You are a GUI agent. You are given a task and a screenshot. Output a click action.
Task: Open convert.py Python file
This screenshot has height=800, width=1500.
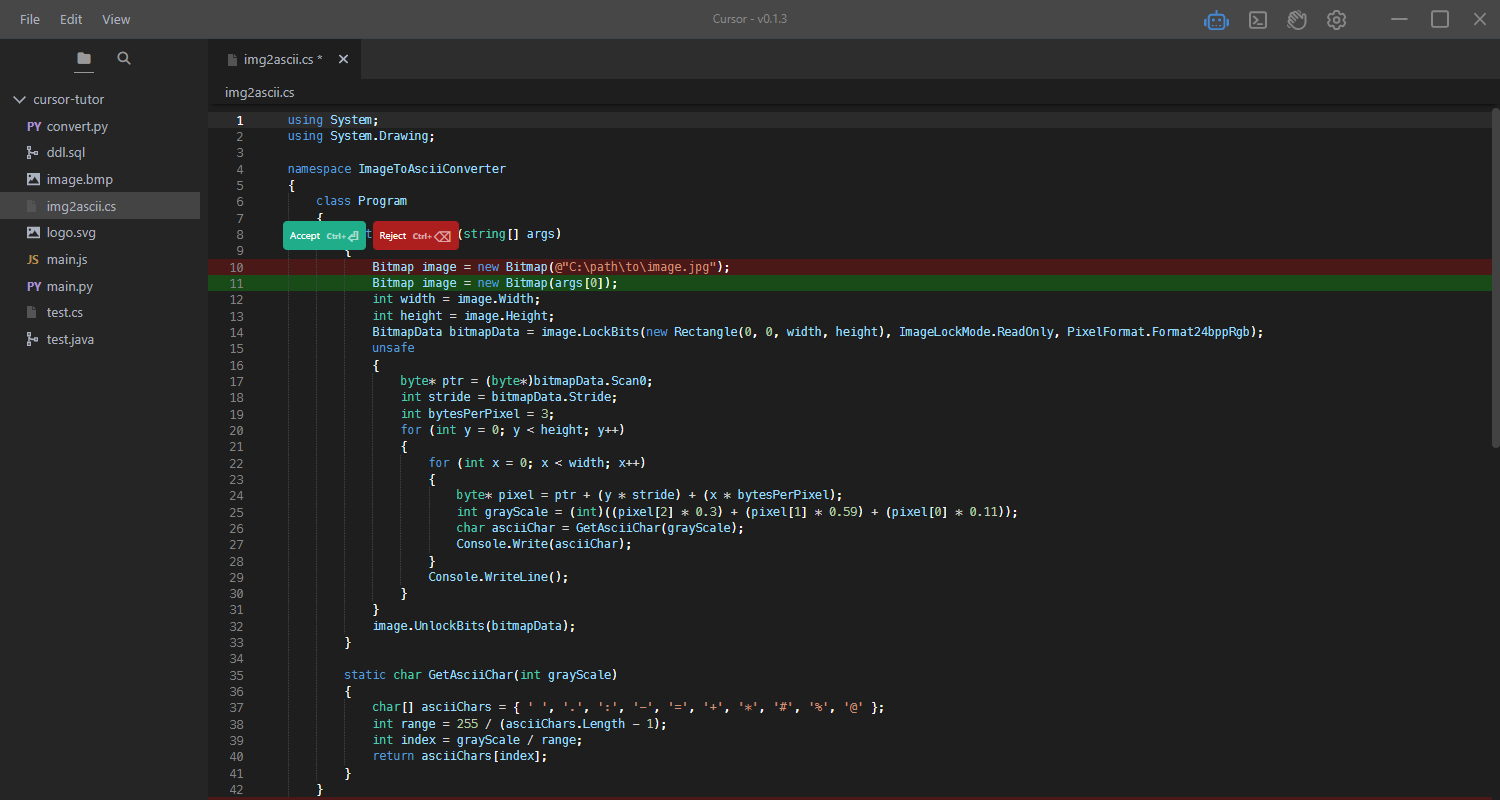(76, 127)
